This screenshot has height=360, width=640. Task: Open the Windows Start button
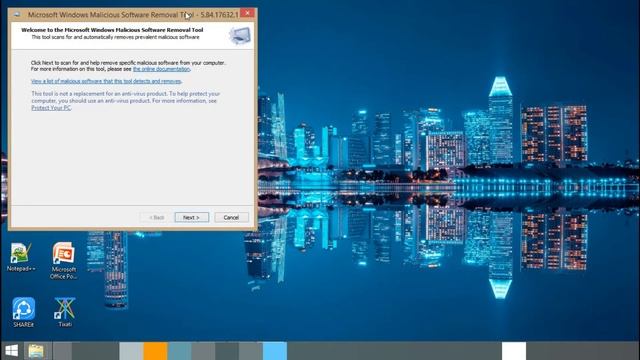coord(11,351)
